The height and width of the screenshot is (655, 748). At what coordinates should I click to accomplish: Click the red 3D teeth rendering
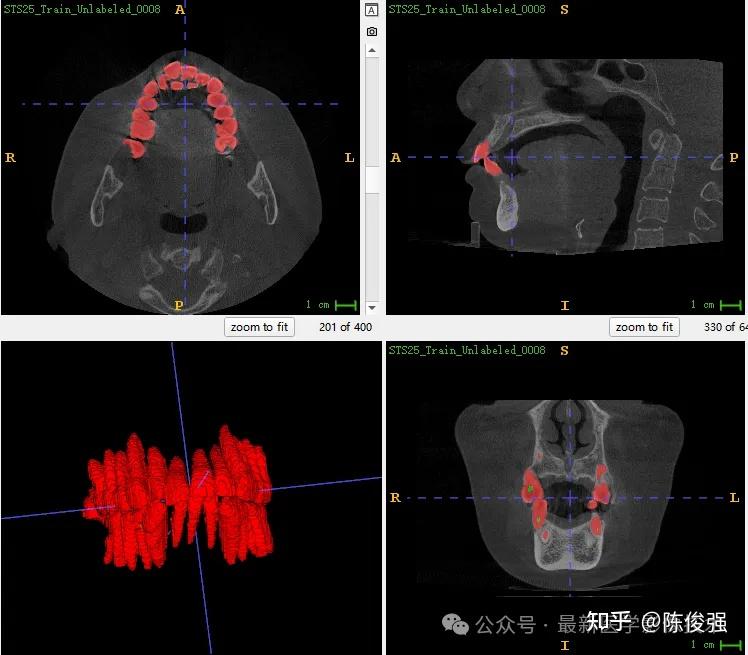(179, 496)
